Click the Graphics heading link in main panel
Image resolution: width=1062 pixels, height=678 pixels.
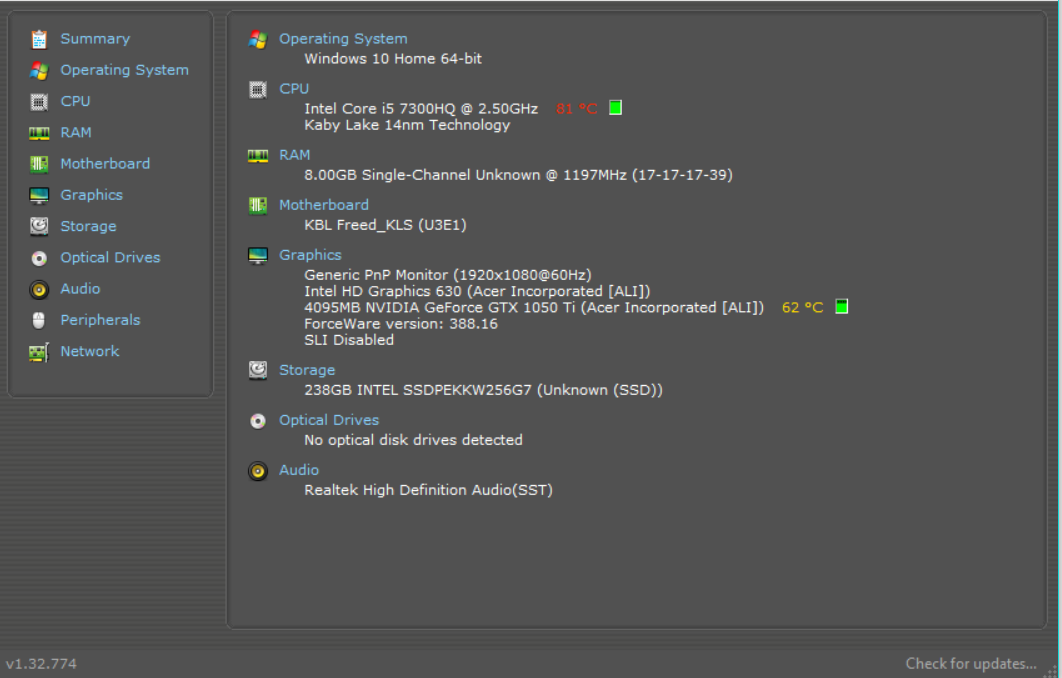(310, 255)
